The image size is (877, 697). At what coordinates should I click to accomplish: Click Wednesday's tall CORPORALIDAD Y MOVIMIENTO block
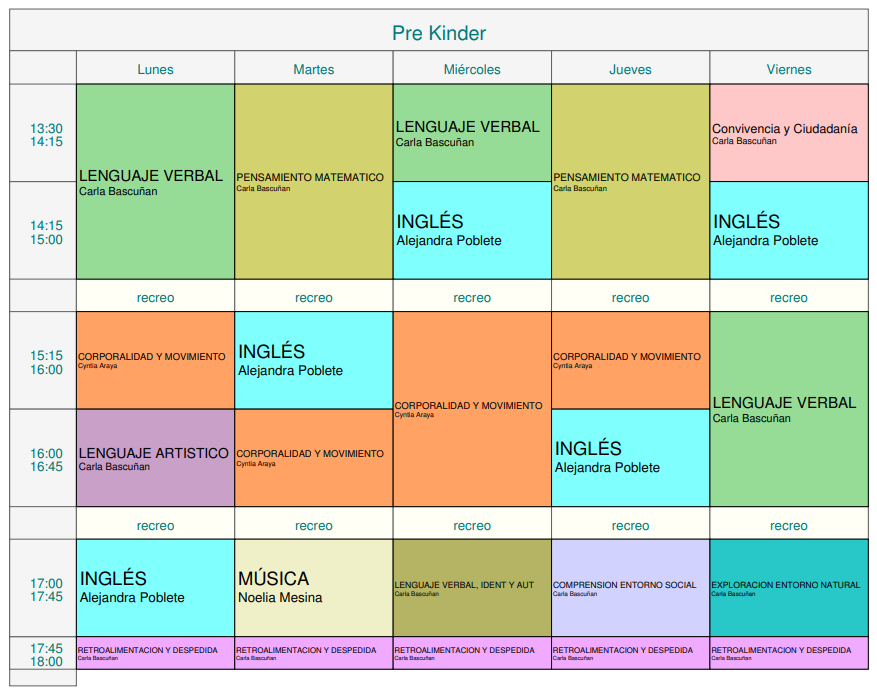(x=472, y=408)
